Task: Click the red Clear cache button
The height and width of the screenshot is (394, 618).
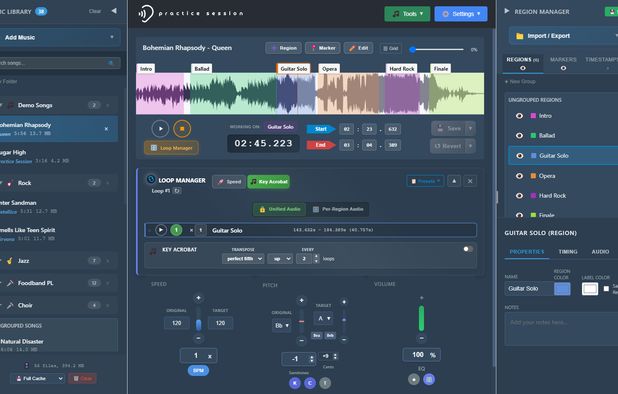Action: point(82,378)
